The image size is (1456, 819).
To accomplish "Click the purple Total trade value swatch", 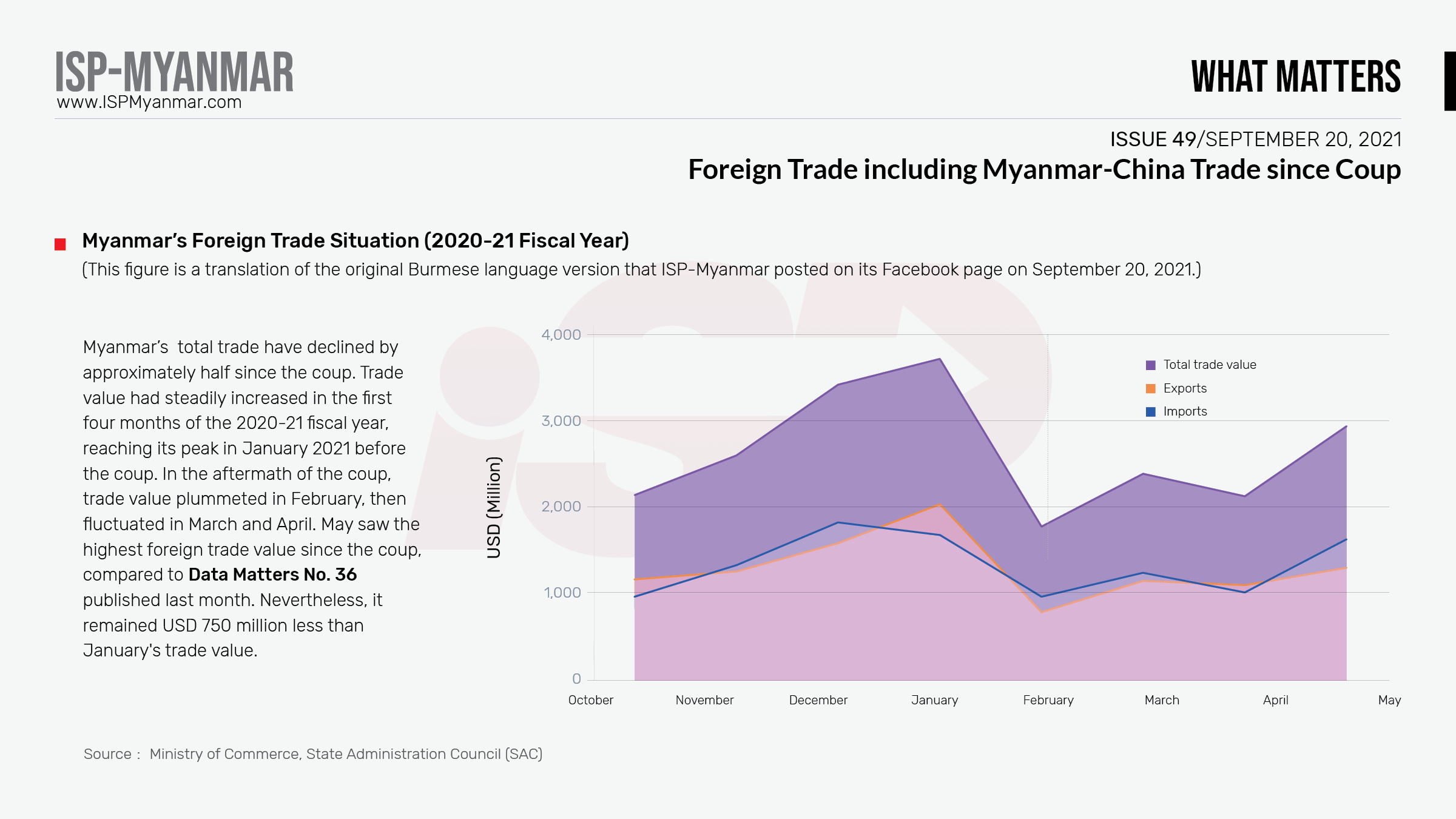I will pos(1150,365).
